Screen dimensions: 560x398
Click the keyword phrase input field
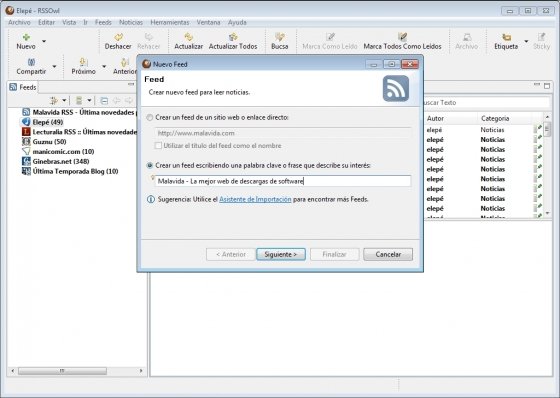click(283, 181)
